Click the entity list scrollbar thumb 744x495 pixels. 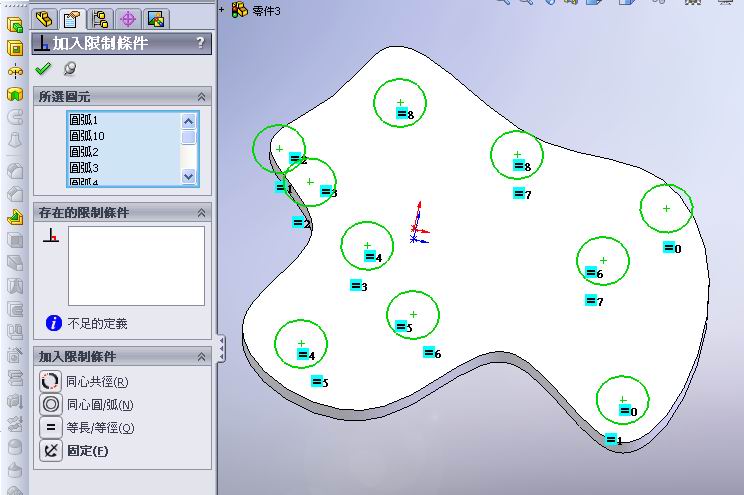188,137
